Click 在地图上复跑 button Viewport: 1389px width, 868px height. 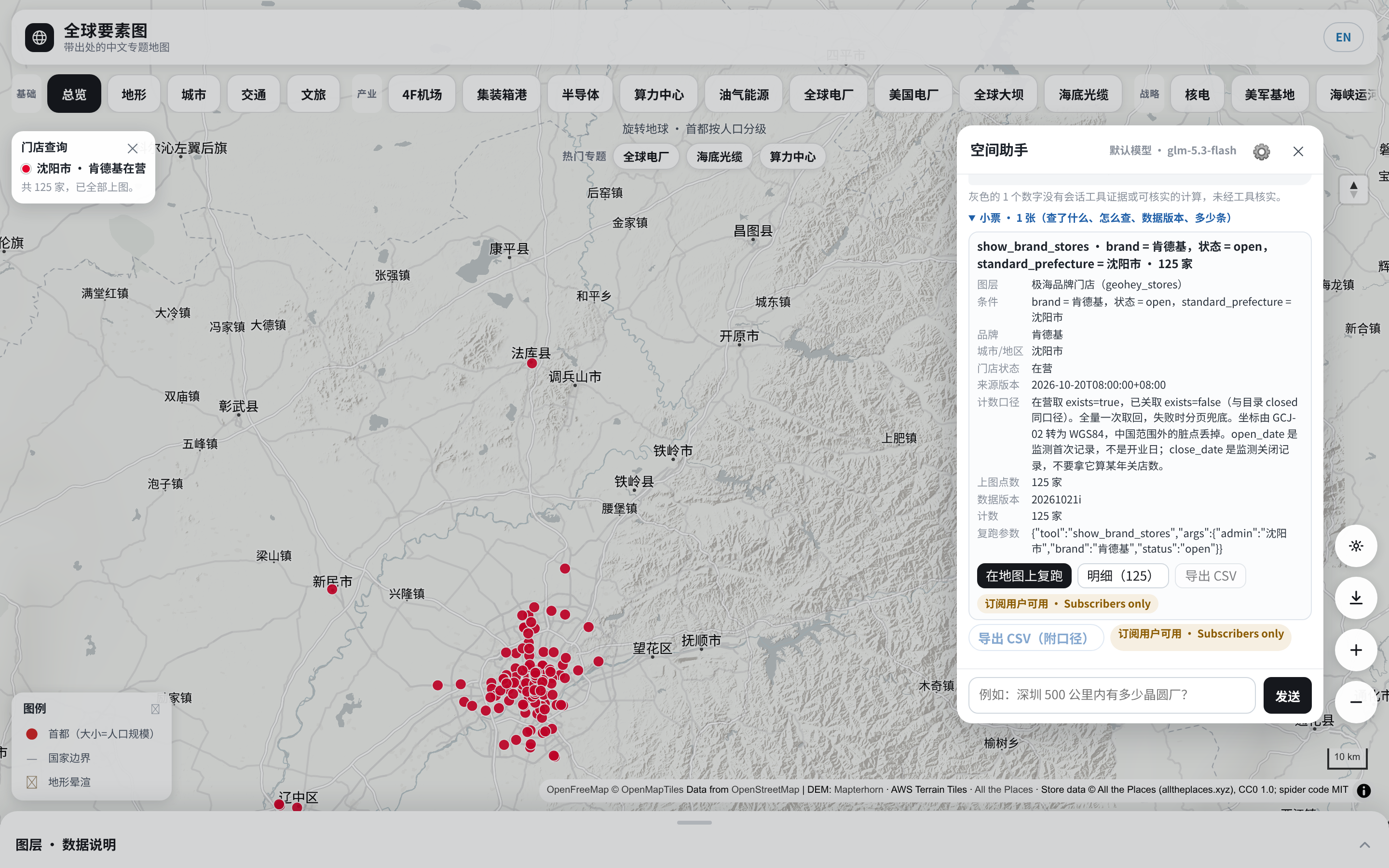point(1024,576)
